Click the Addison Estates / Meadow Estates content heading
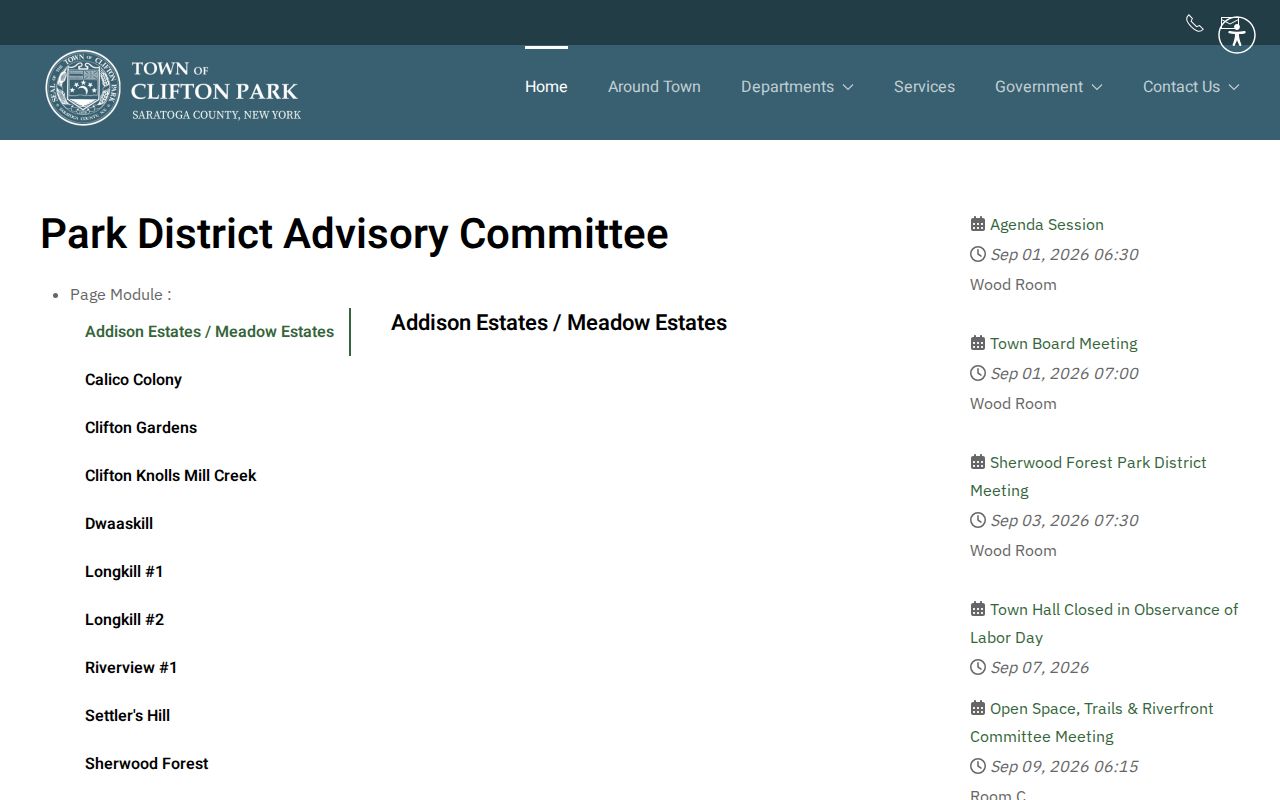Image resolution: width=1280 pixels, height=800 pixels. click(x=559, y=323)
